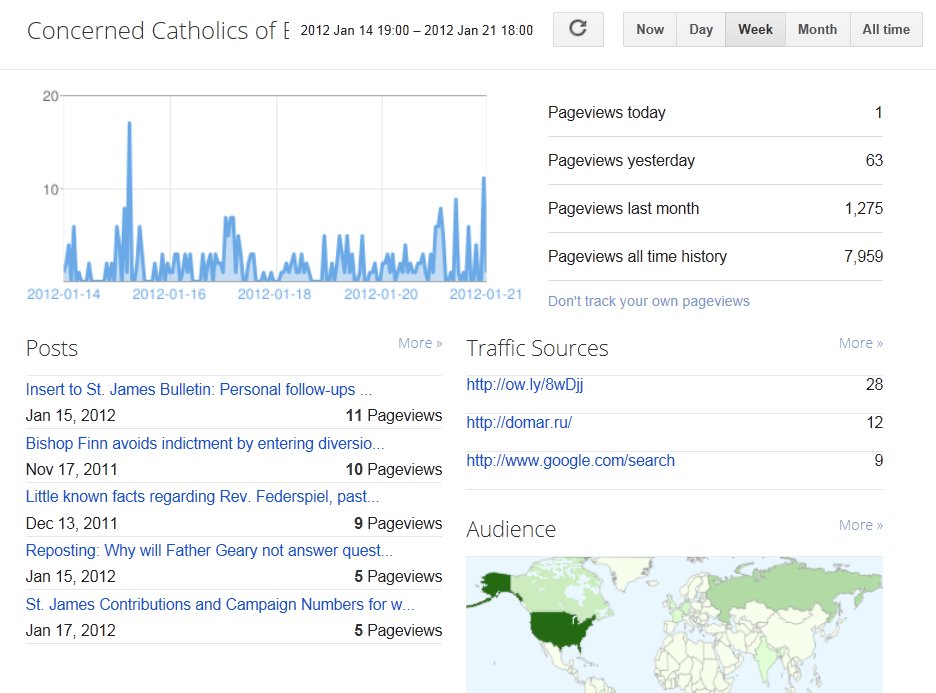Select the Day time range
The image size is (936, 693).
pyautogui.click(x=701, y=29)
